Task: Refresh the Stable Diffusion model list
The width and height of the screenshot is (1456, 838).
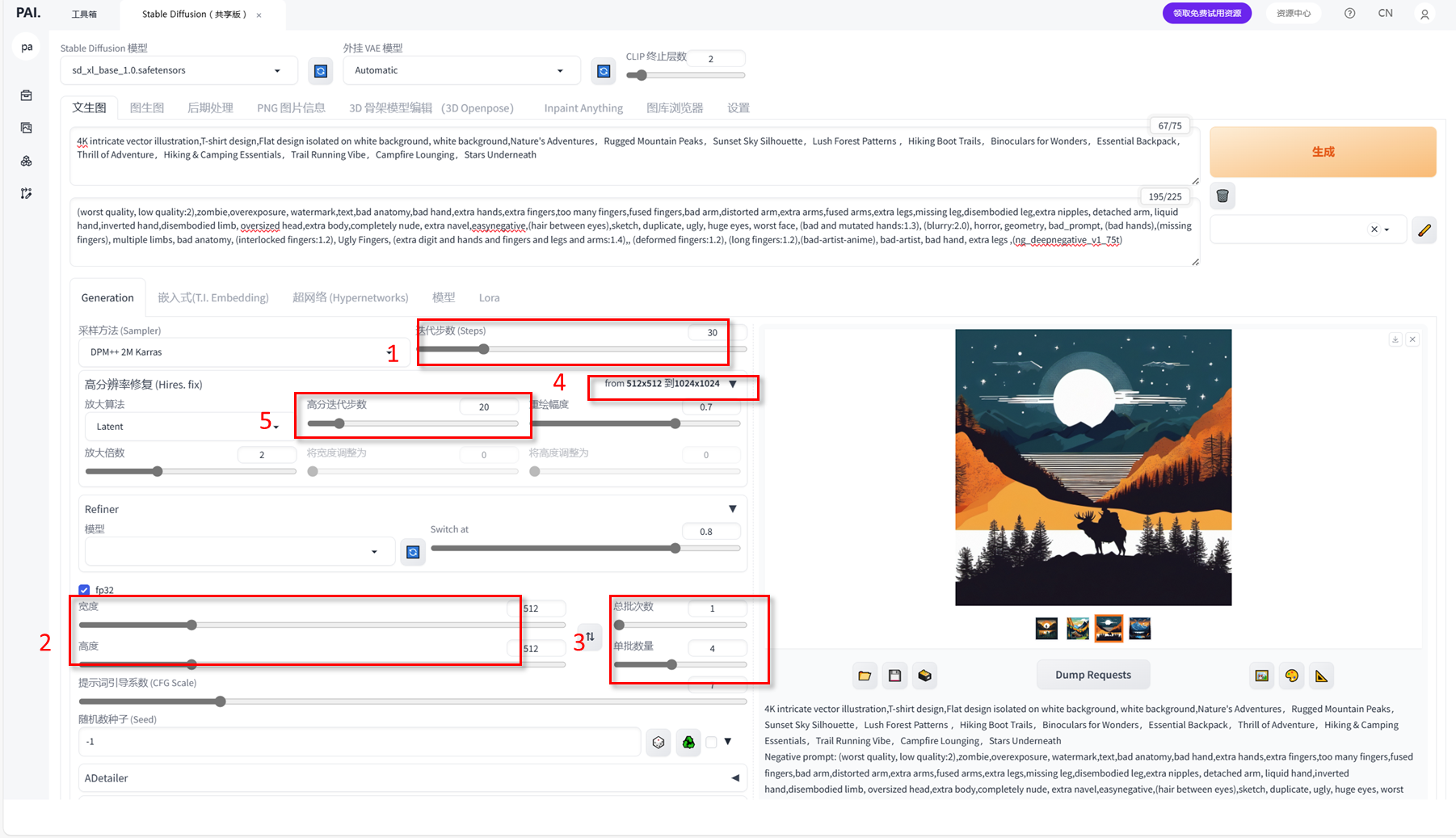Action: [x=321, y=71]
